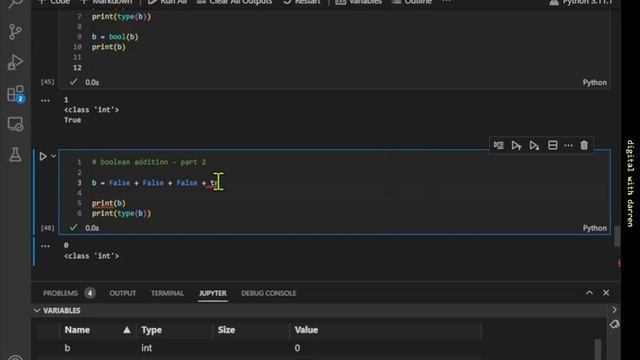640x360 pixels.
Task: Click the value 0 of variable b
Action: pos(297,348)
